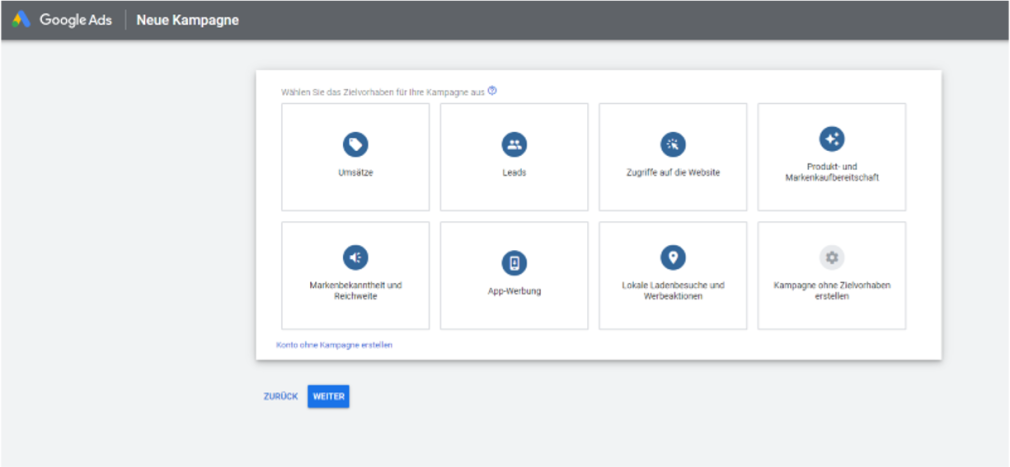Click the App-Werbung label text
This screenshot has height=467, width=1010.
514,291
